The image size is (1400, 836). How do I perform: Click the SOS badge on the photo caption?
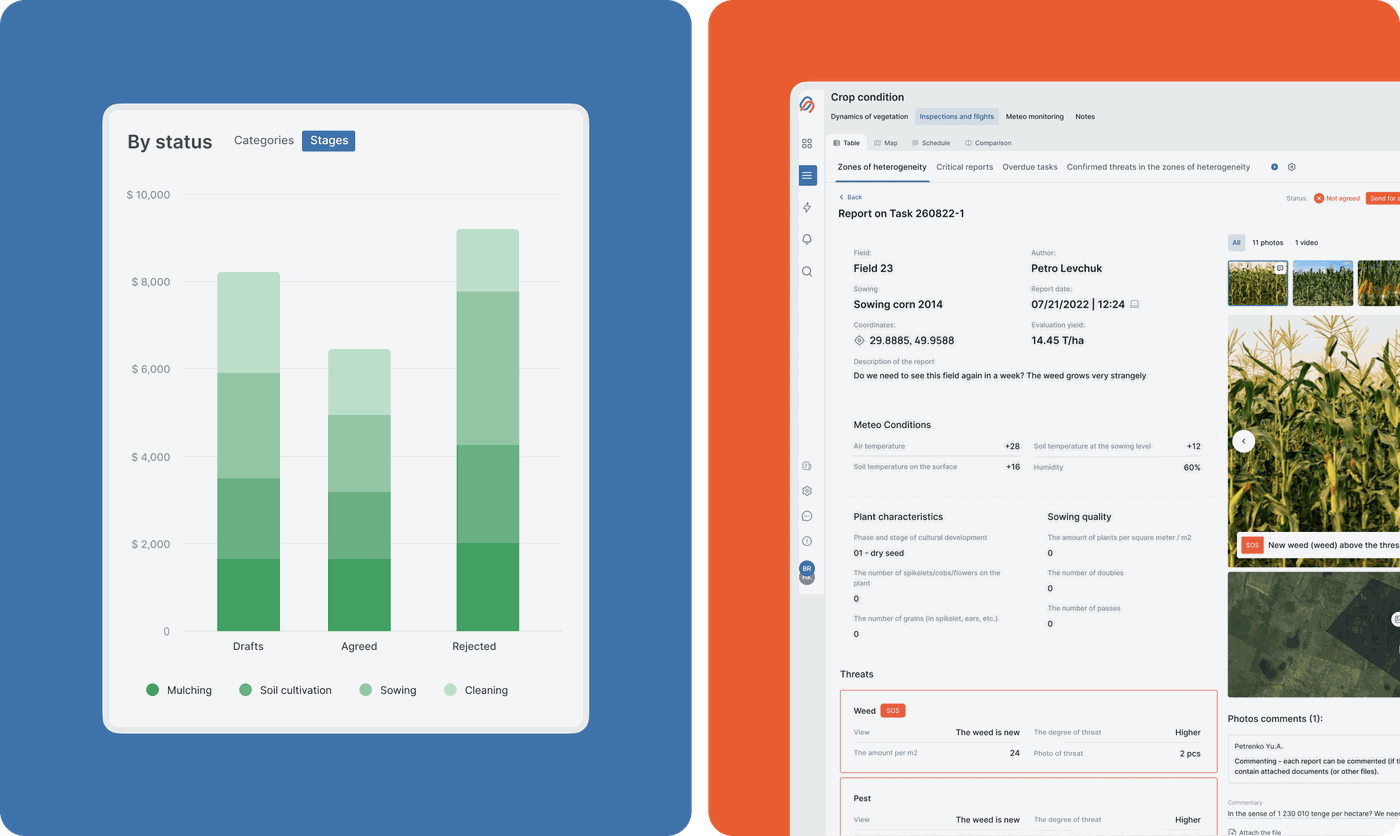pyautogui.click(x=1252, y=545)
